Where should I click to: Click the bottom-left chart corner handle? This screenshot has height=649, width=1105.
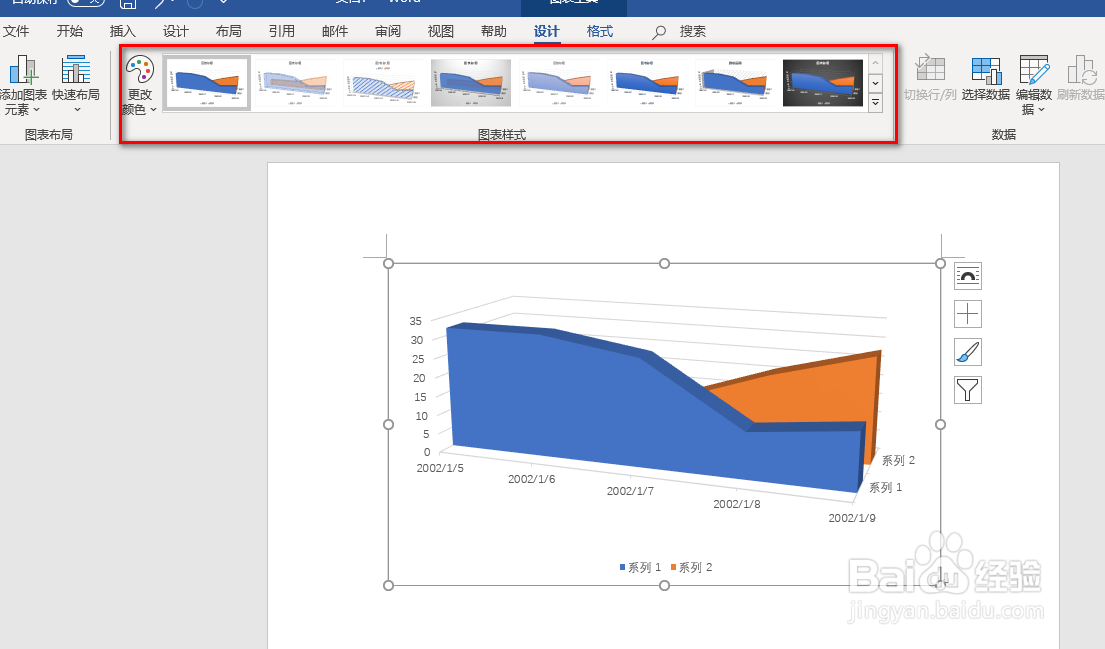388,586
